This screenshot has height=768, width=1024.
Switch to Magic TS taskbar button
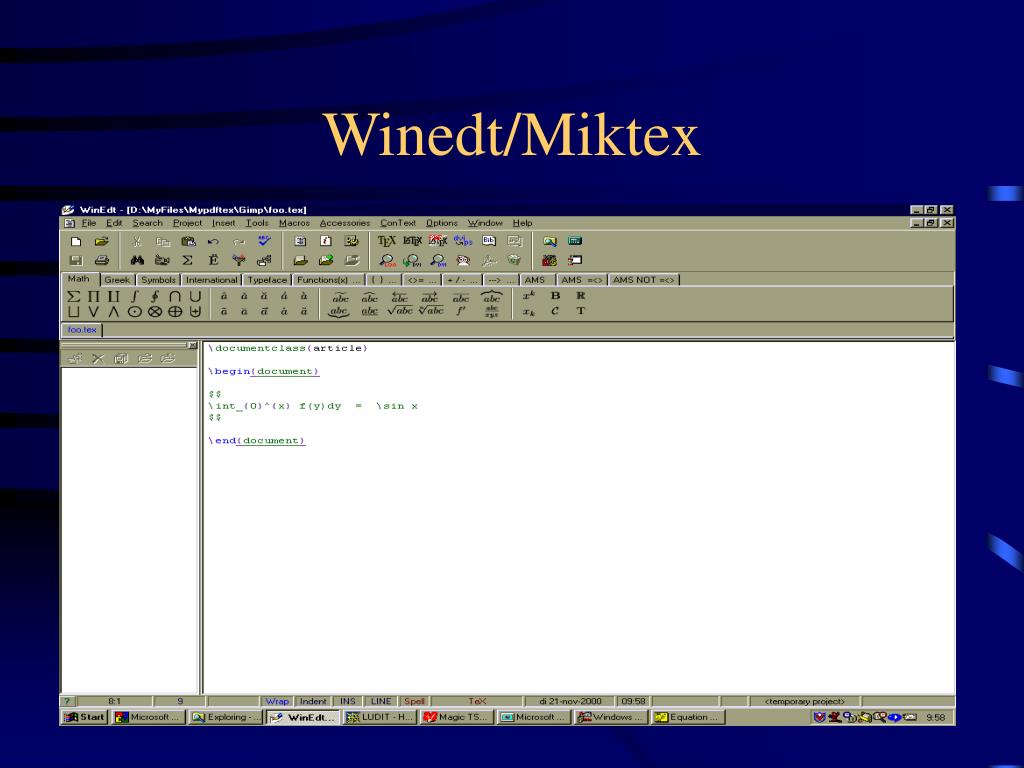pos(457,717)
